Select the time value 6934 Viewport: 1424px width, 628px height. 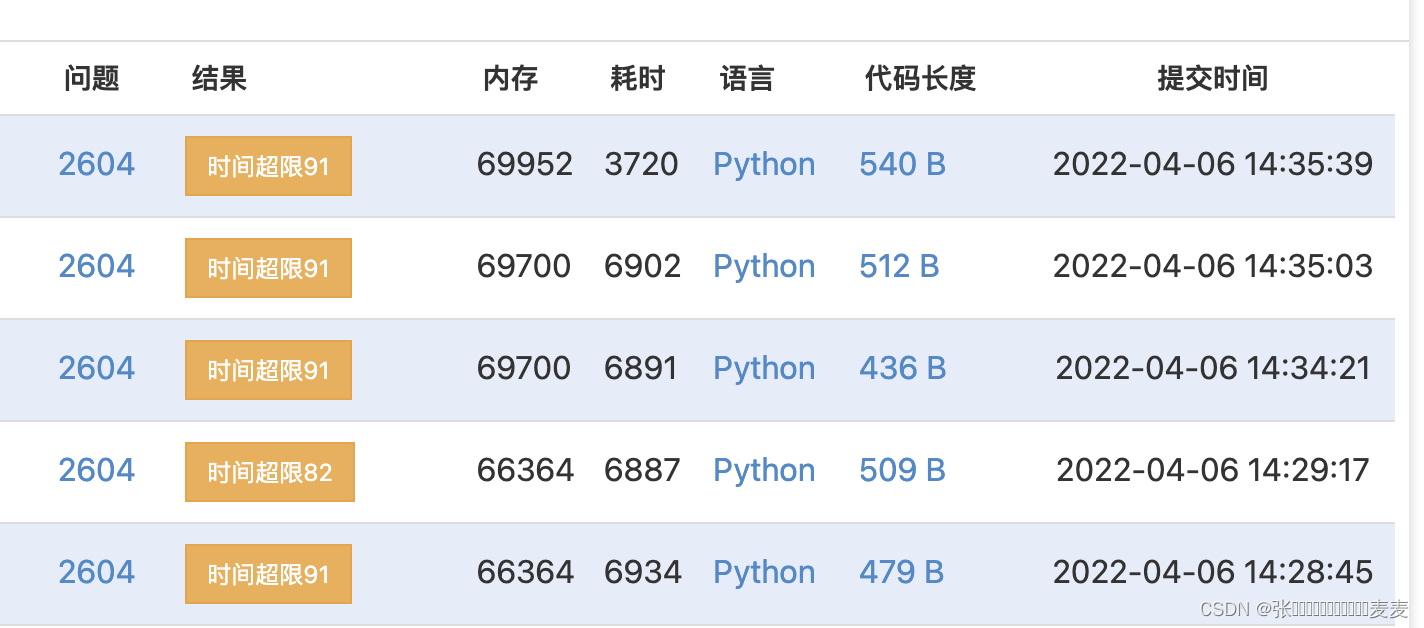click(x=643, y=573)
